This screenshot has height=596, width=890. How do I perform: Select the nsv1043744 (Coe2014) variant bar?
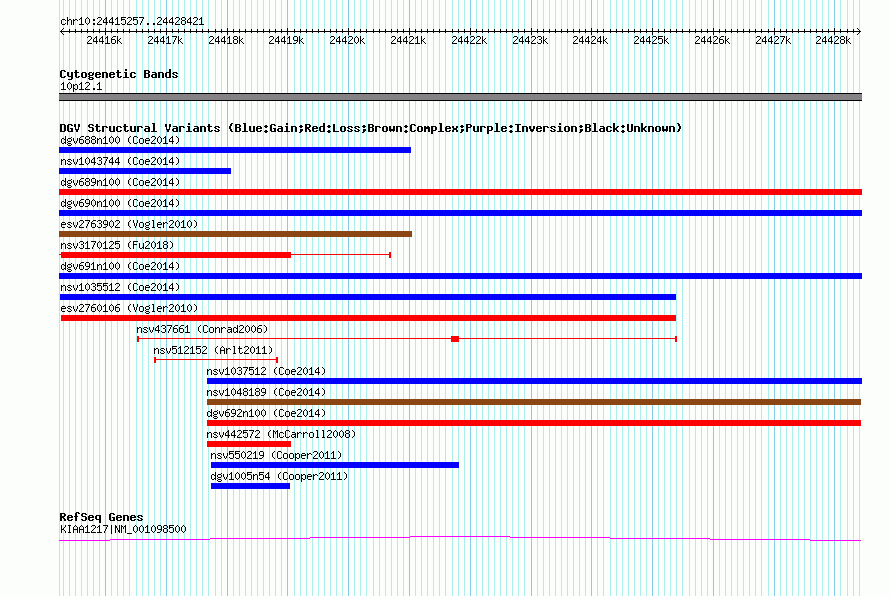pos(145,171)
